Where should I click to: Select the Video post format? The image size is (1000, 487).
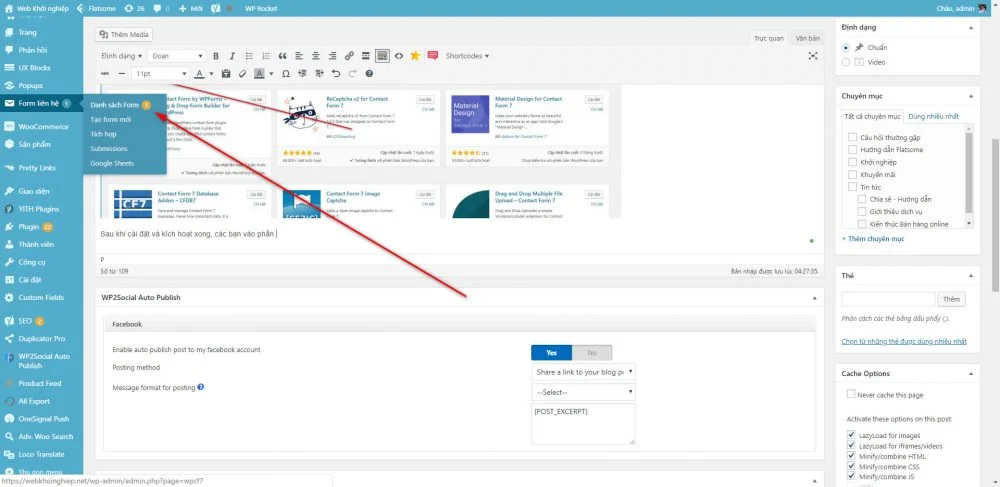847,62
